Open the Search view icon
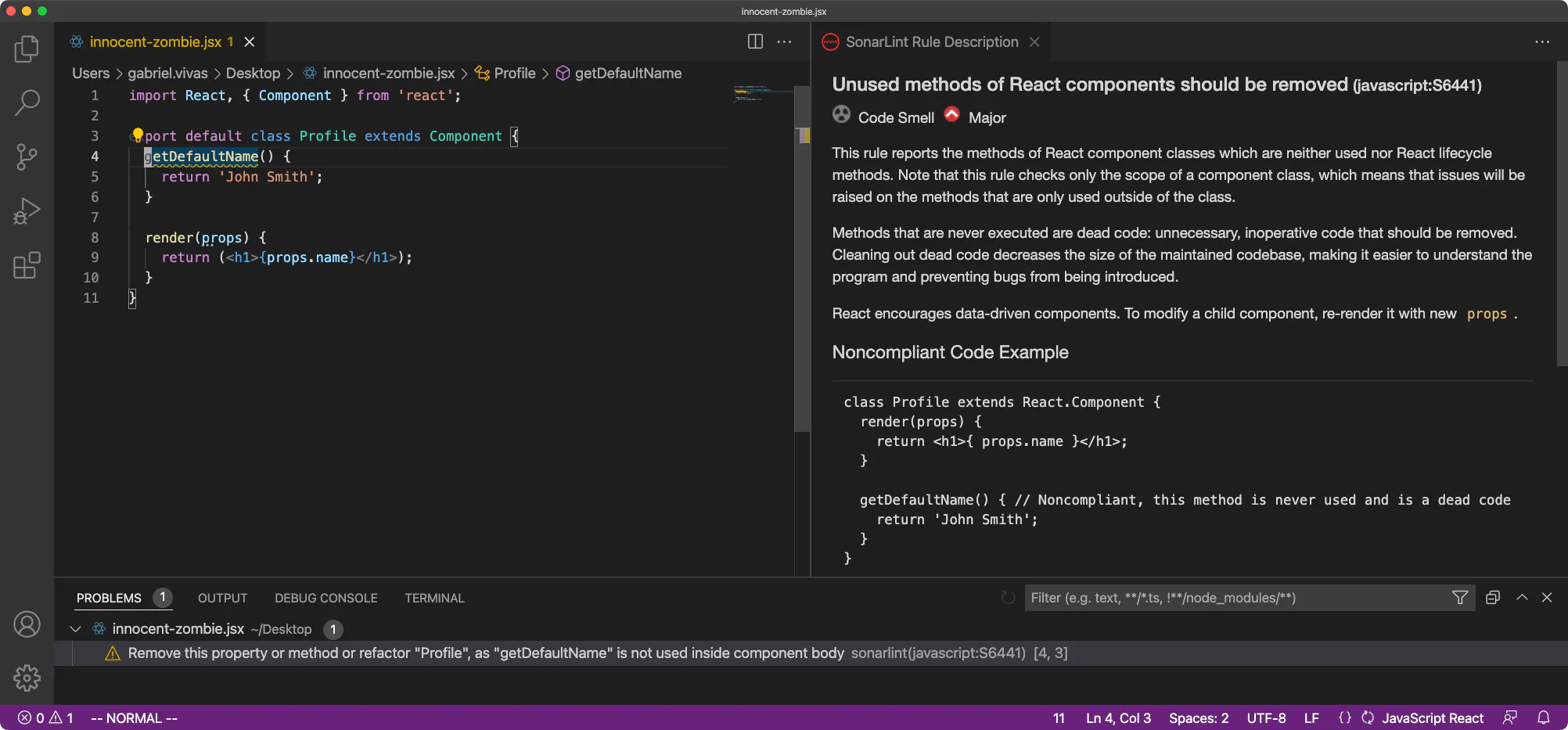The height and width of the screenshot is (730, 1568). [27, 102]
